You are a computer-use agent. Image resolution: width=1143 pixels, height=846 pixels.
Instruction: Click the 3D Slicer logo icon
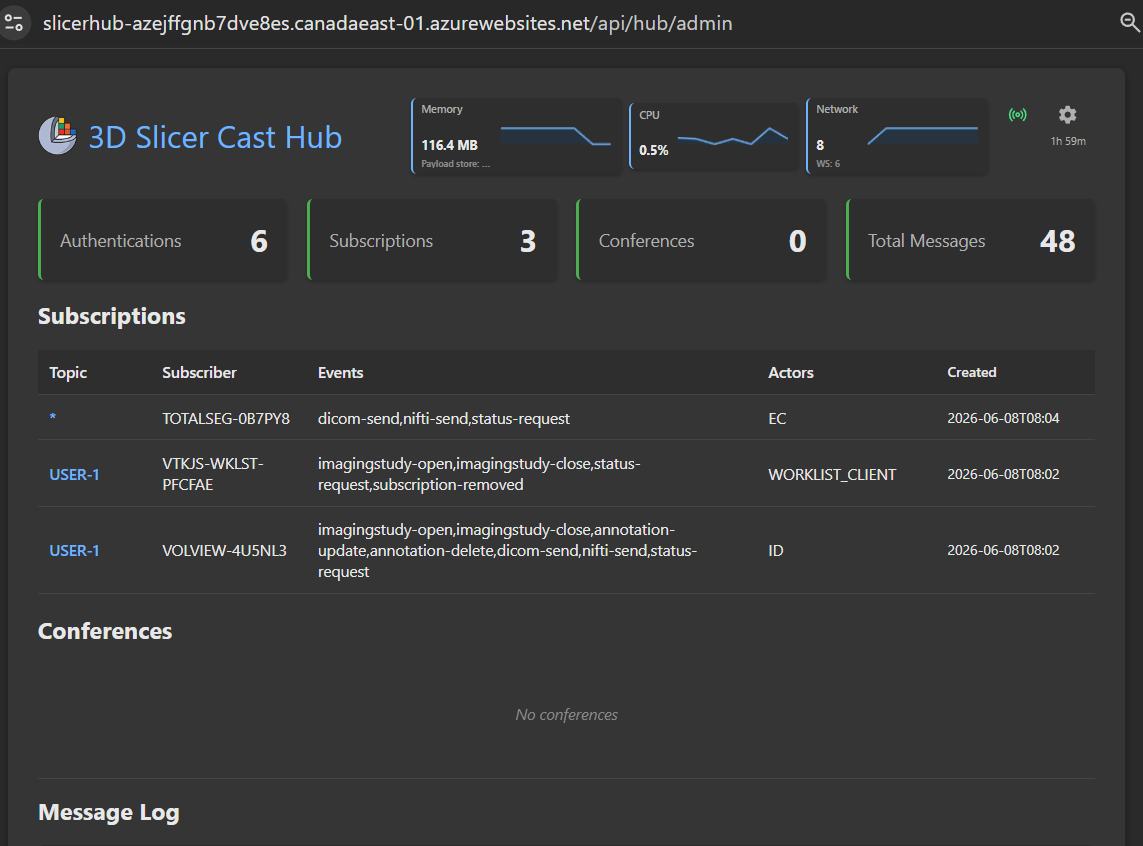point(58,136)
